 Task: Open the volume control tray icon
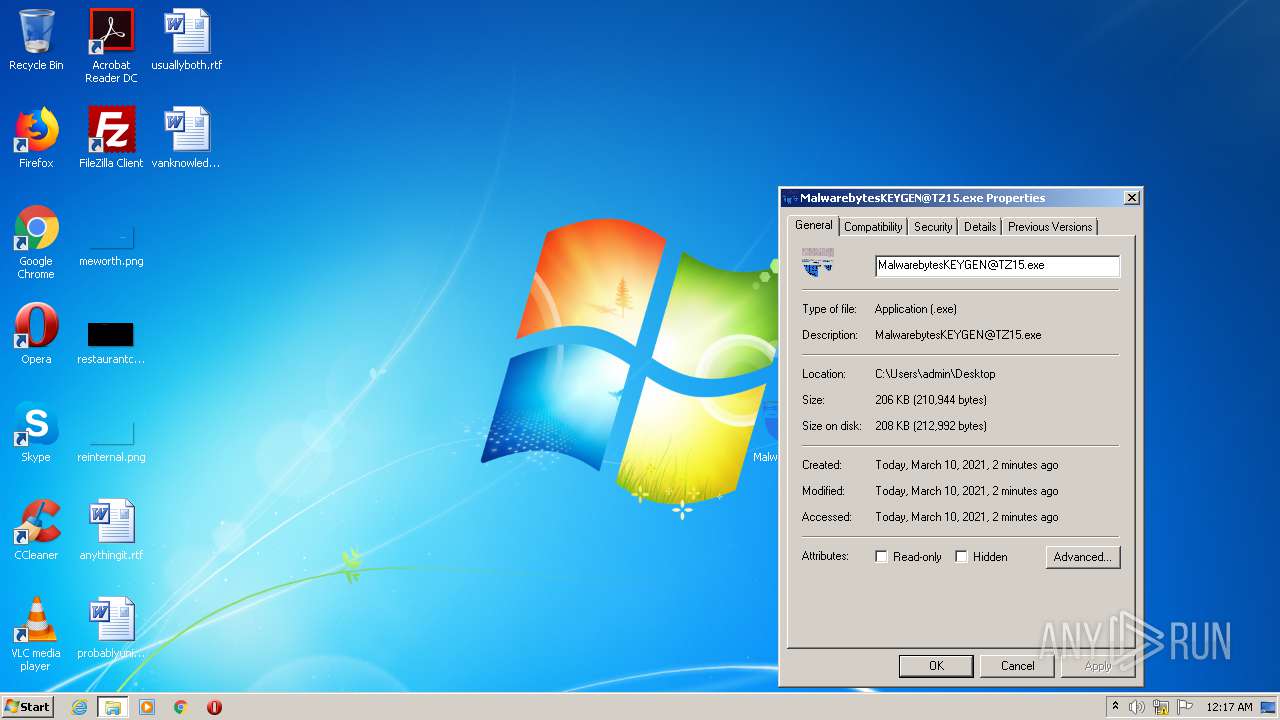pyautogui.click(x=1137, y=707)
